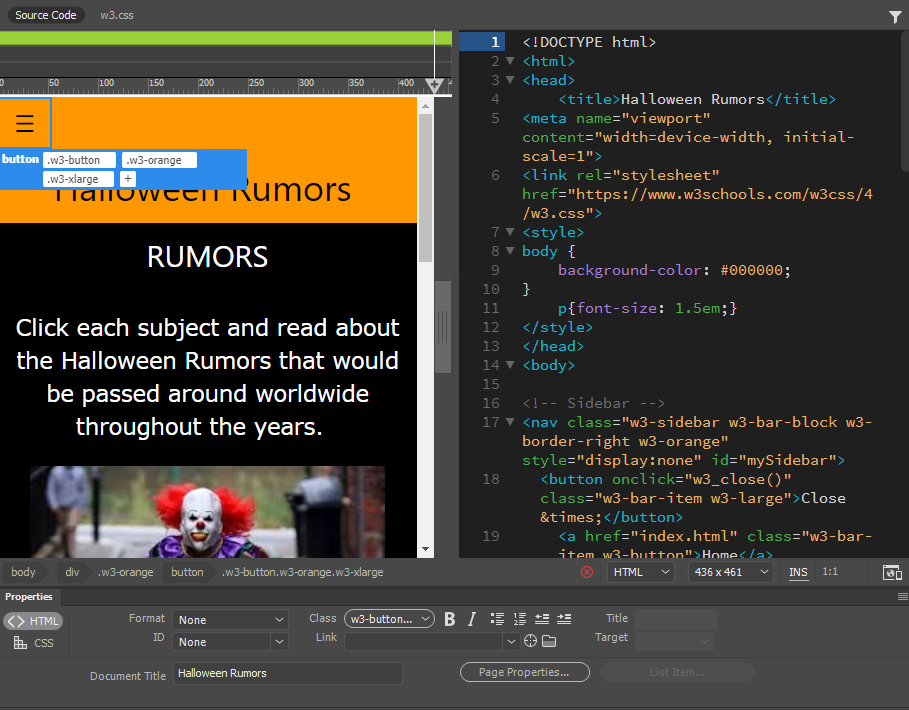
Task: Collapse the head tag at line 3
Action: pyautogui.click(x=510, y=80)
